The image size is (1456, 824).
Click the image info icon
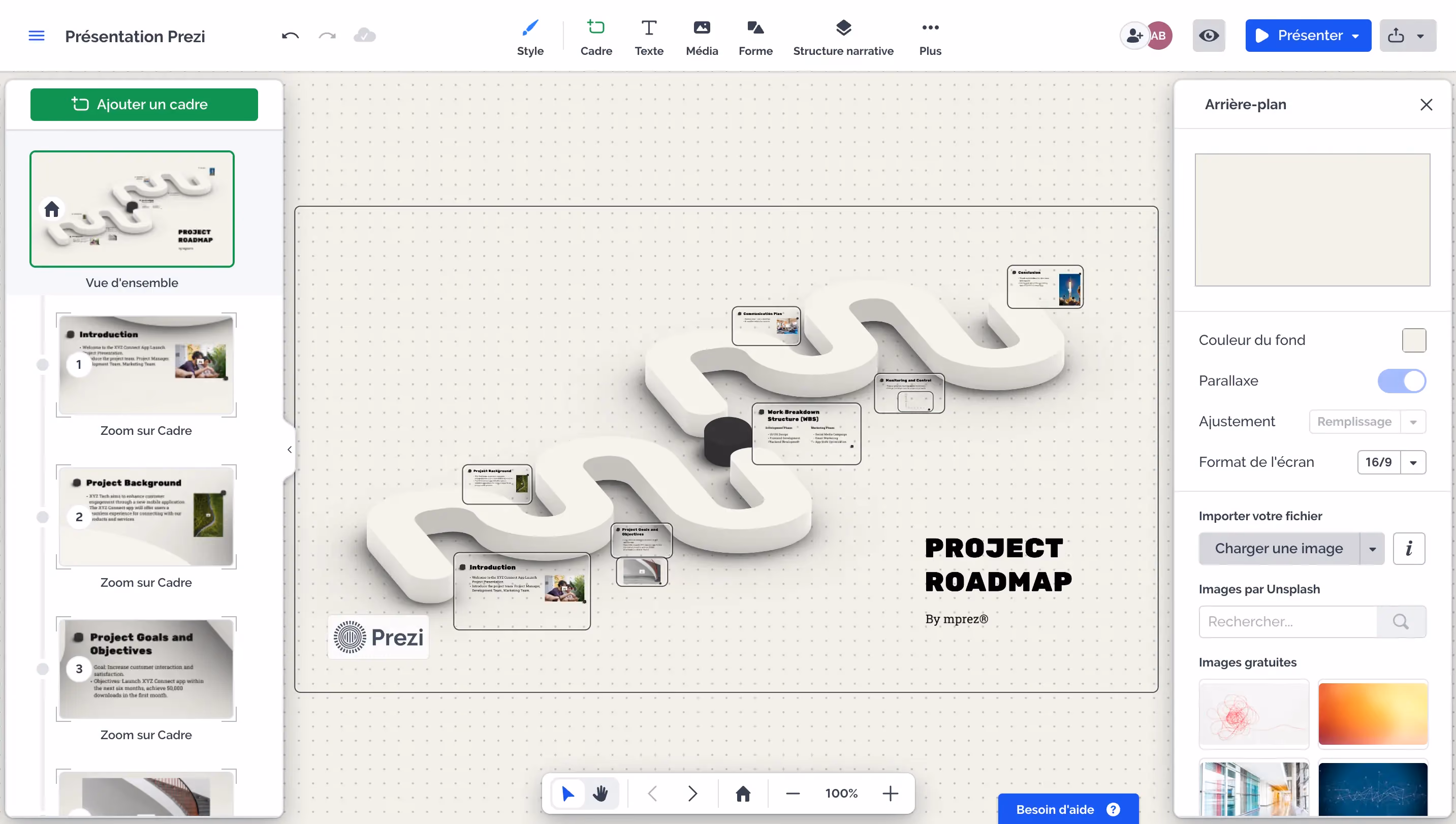coord(1408,548)
